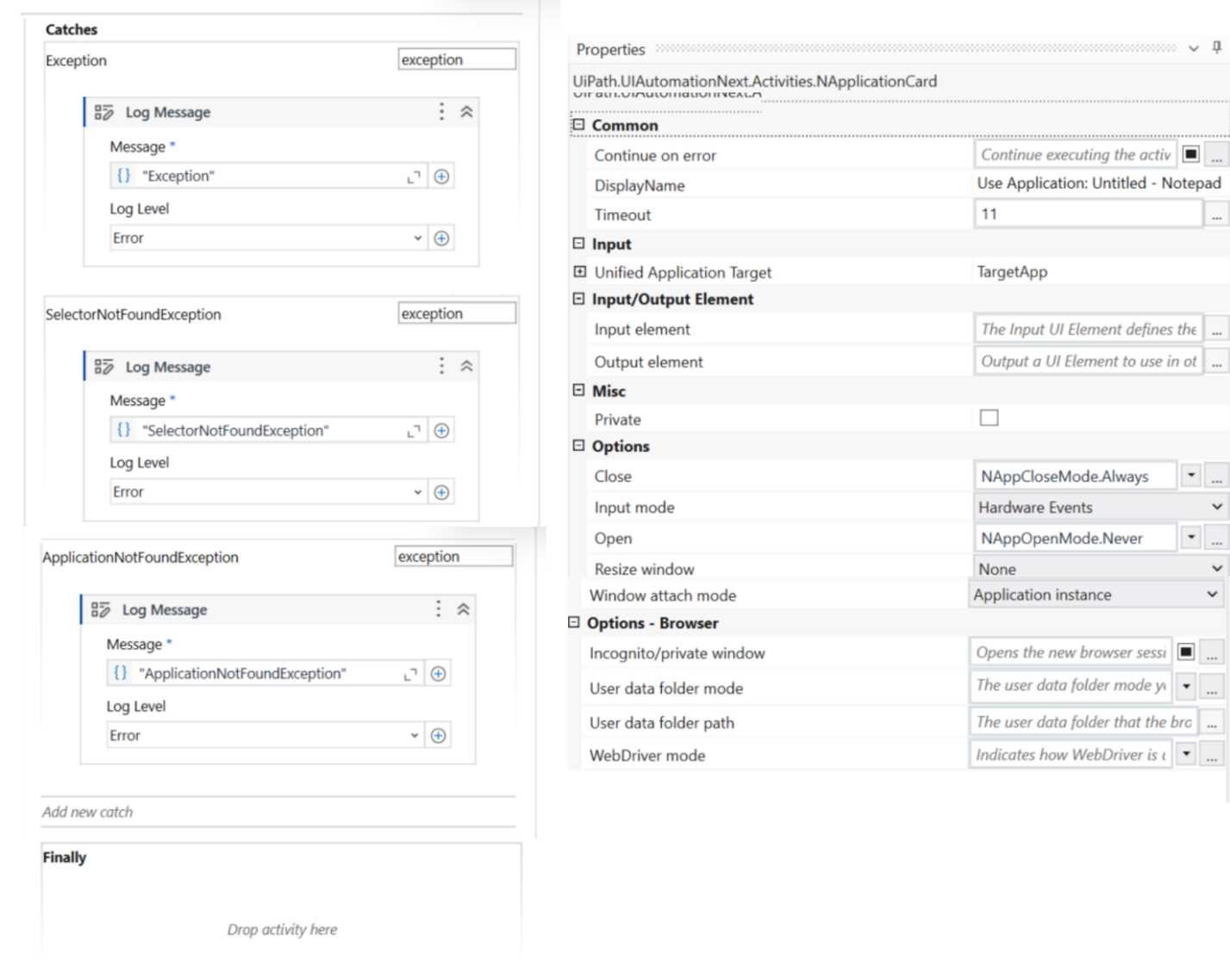The image size is (1230, 980).
Task: Toggle the Continue on error checkbox
Action: point(1190,154)
